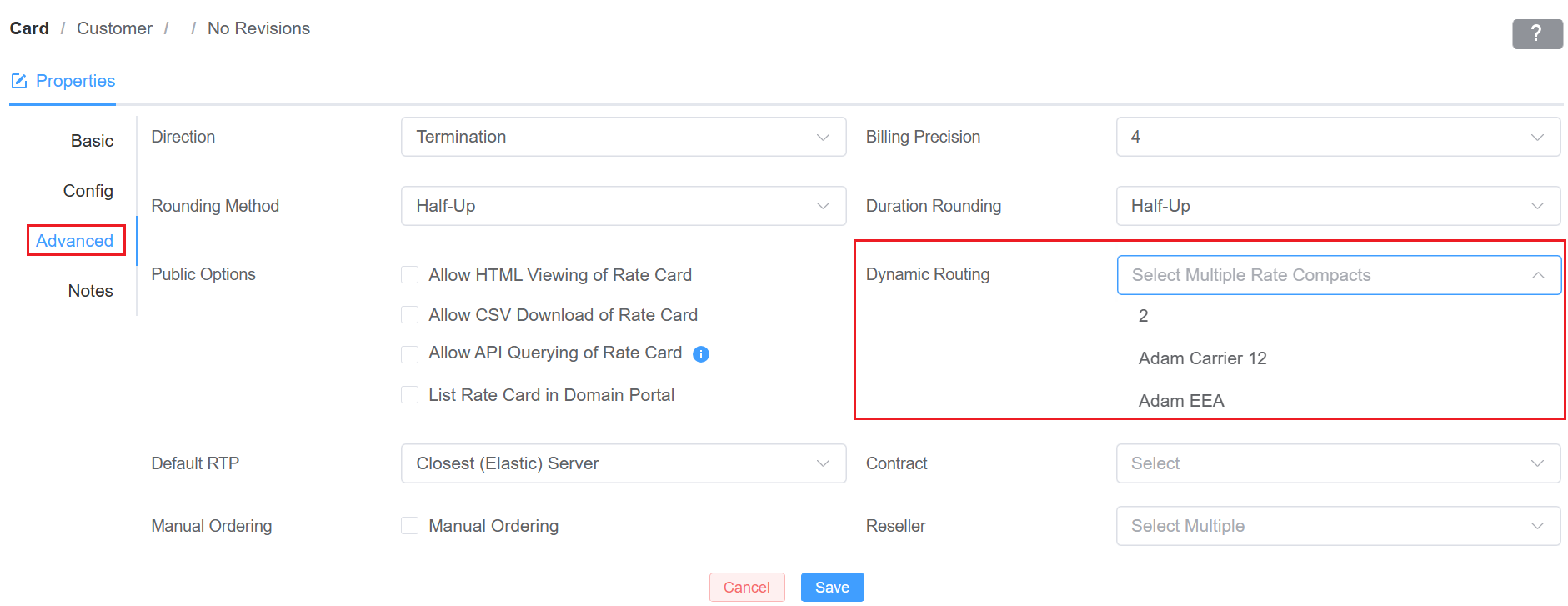The width and height of the screenshot is (1568, 606).
Task: Open the Default RTP Closest Server dropdown
Action: (624, 463)
